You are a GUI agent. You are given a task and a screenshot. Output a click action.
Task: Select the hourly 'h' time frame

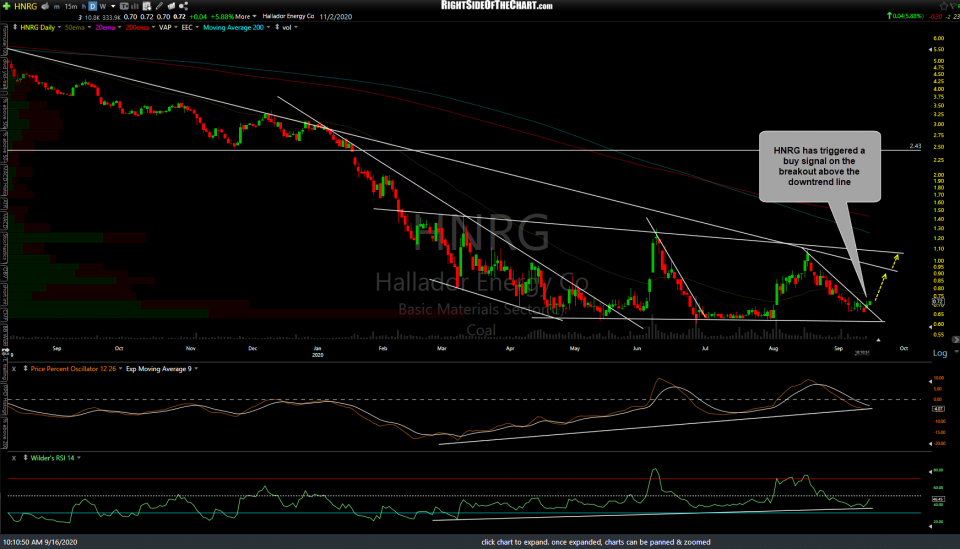tap(83, 7)
